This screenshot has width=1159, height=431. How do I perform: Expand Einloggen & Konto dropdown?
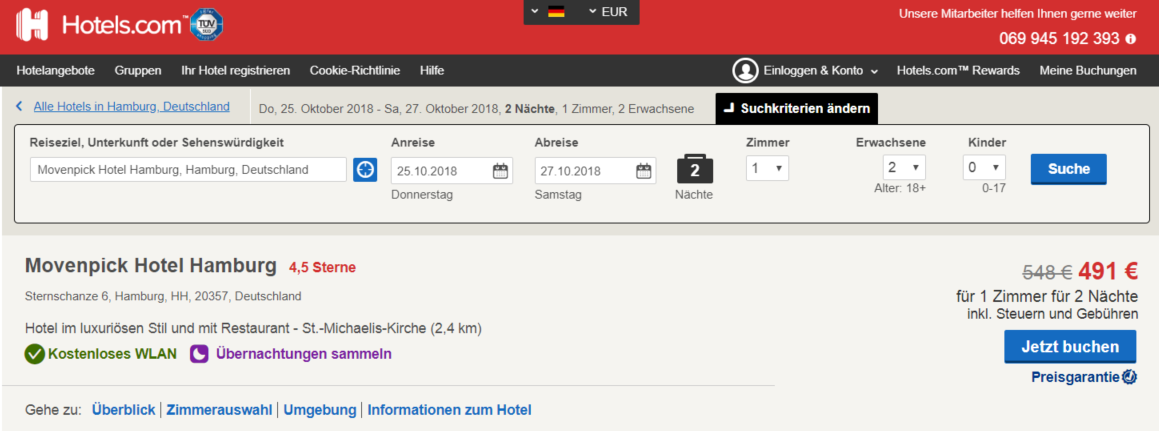point(820,71)
